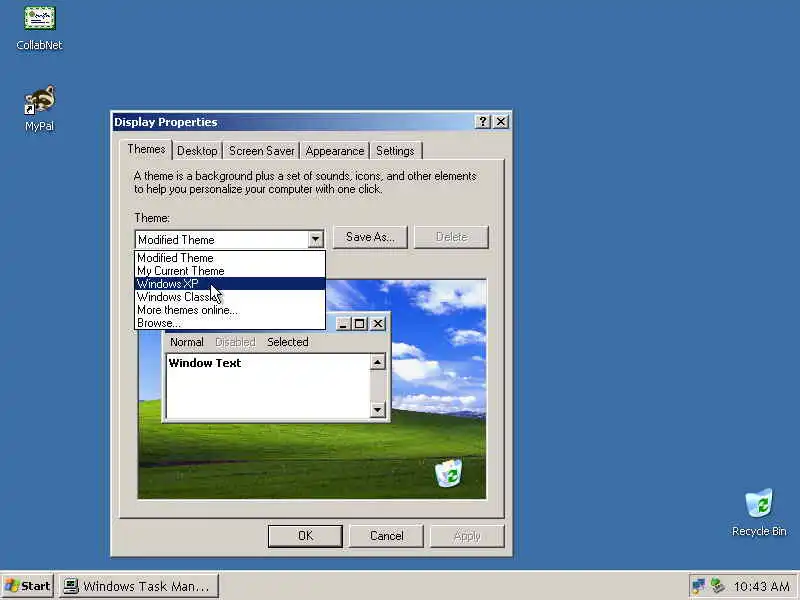
Task: Click Selected in preview window menu
Action: (288, 342)
